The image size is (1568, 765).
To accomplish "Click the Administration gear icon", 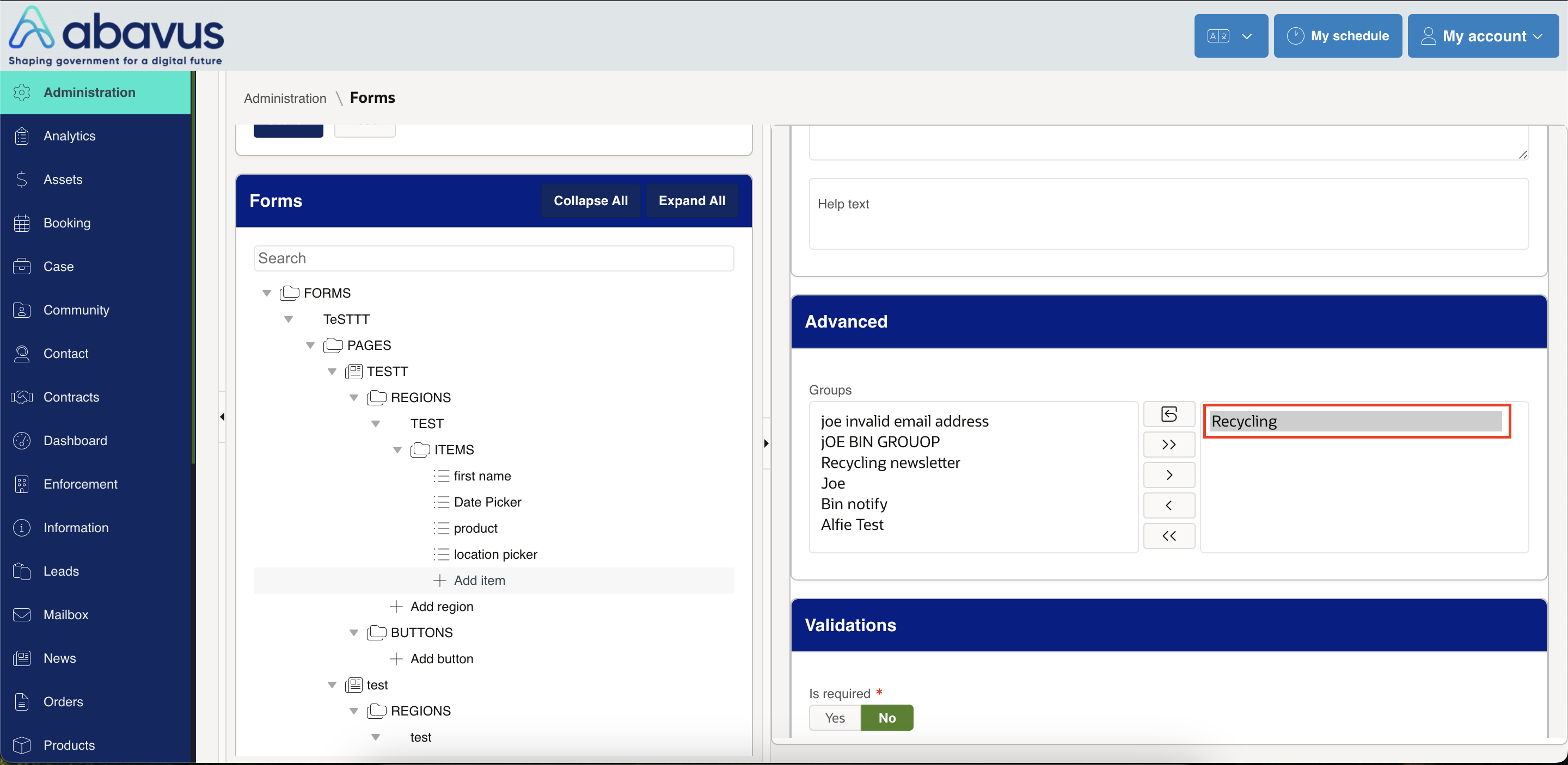I will pos(22,92).
